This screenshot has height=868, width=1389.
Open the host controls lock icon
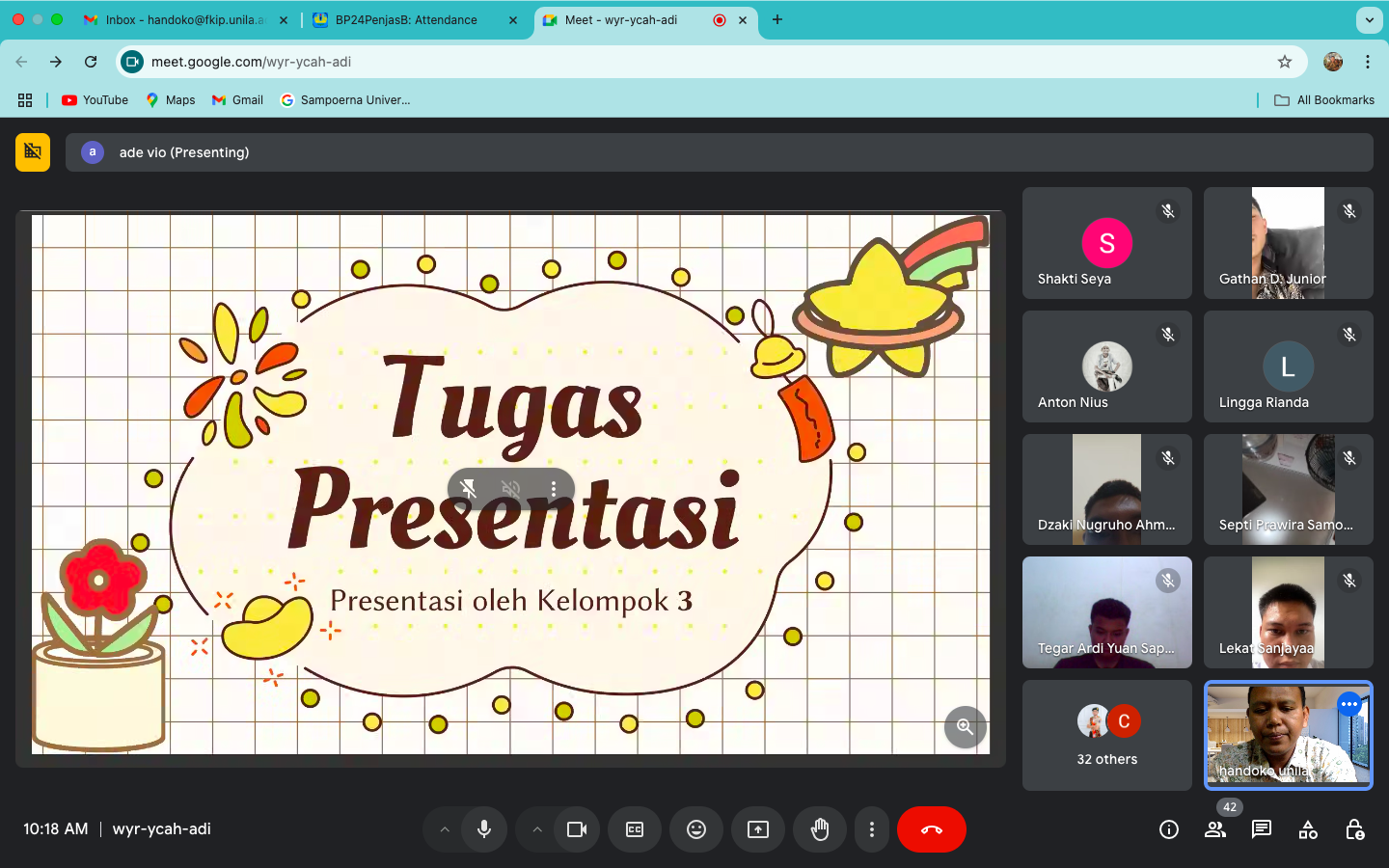(1354, 829)
